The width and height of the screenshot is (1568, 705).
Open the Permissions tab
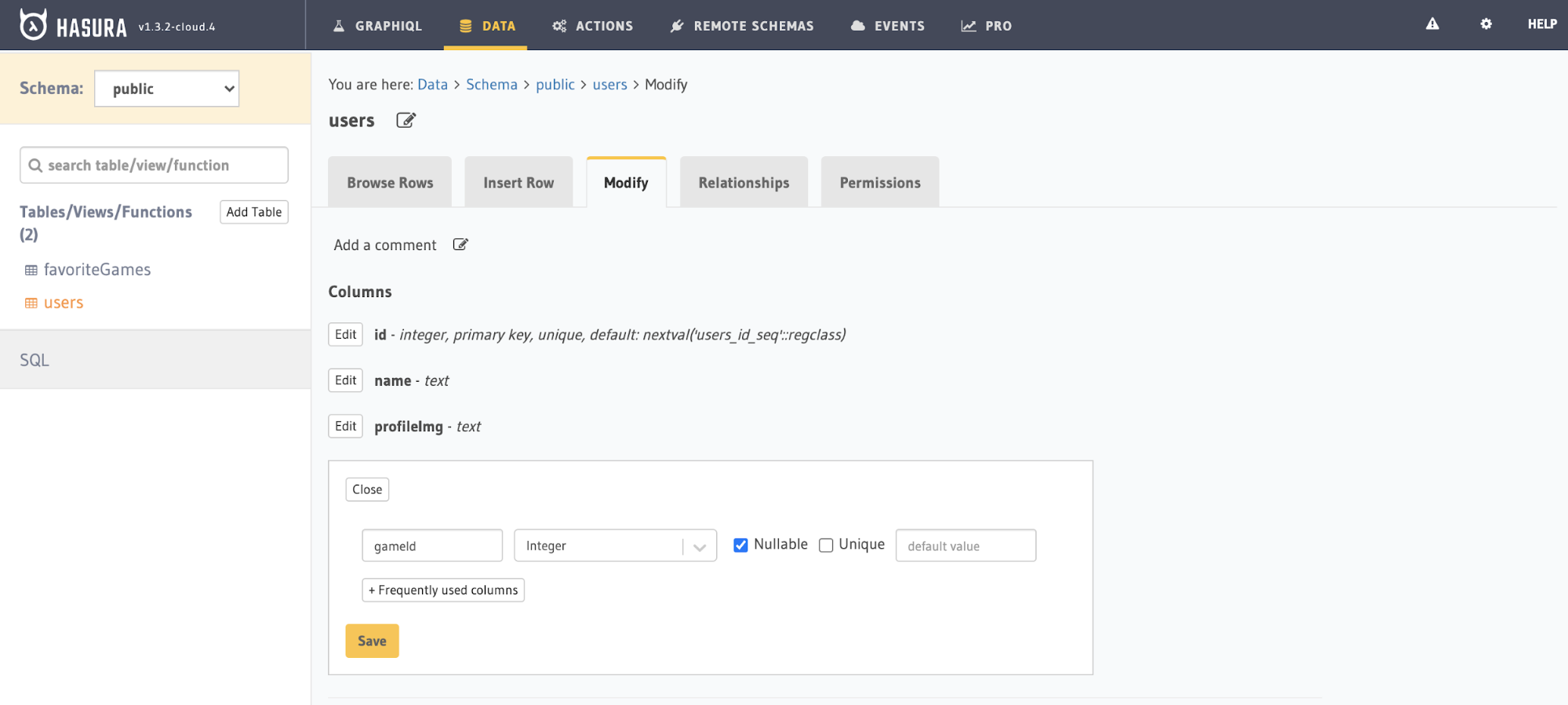coord(879,183)
